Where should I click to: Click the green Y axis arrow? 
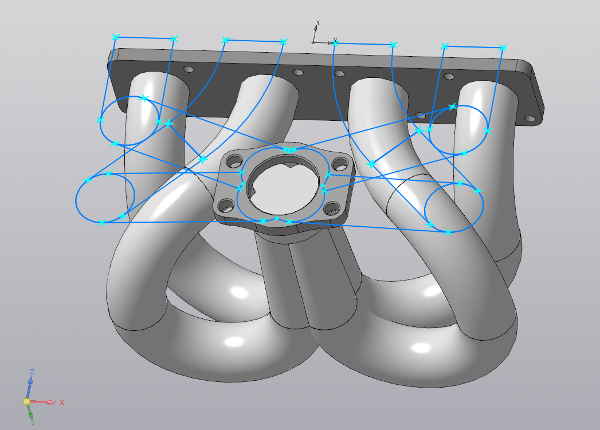31,414
